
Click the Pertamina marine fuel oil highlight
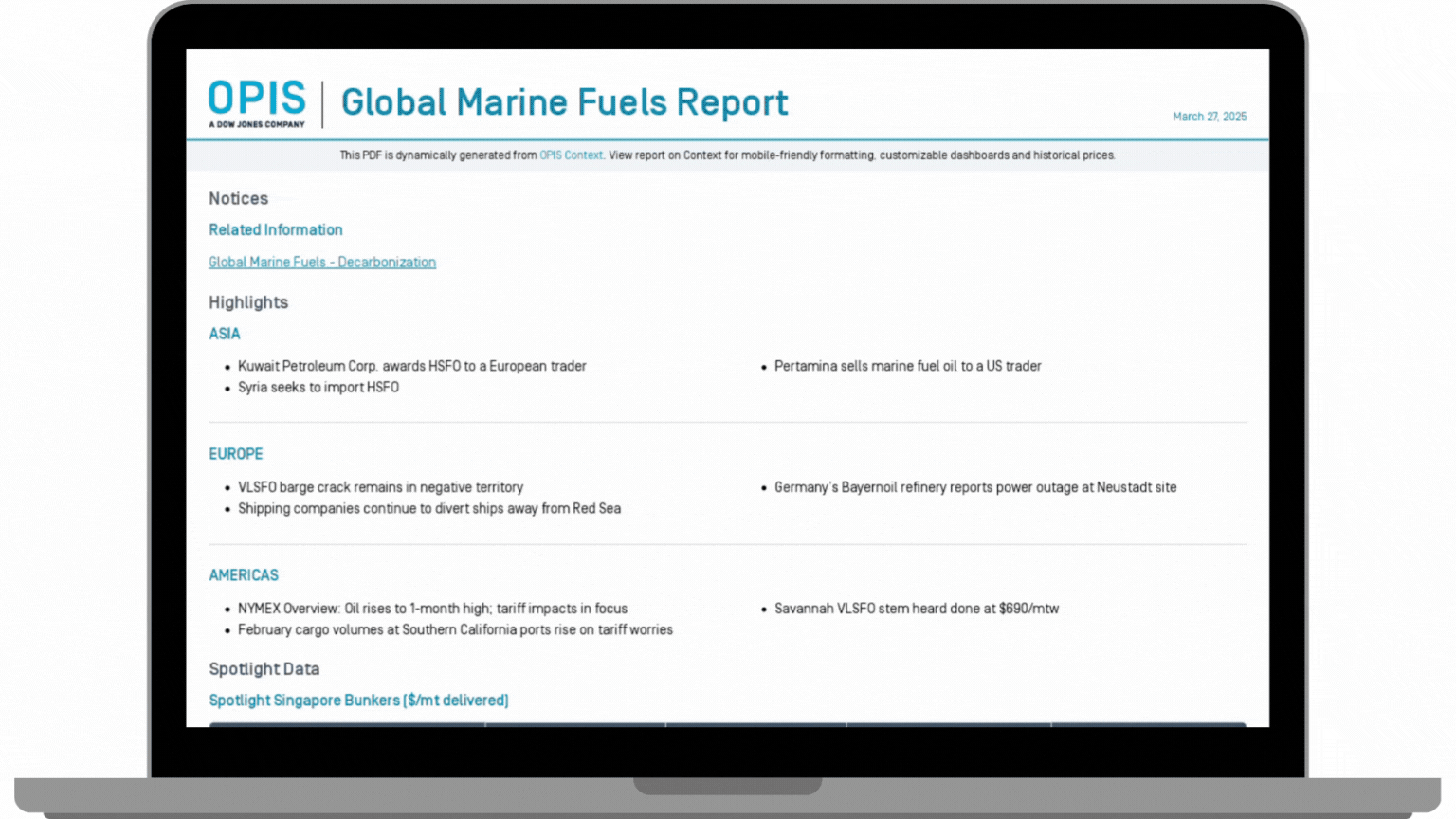tap(907, 366)
